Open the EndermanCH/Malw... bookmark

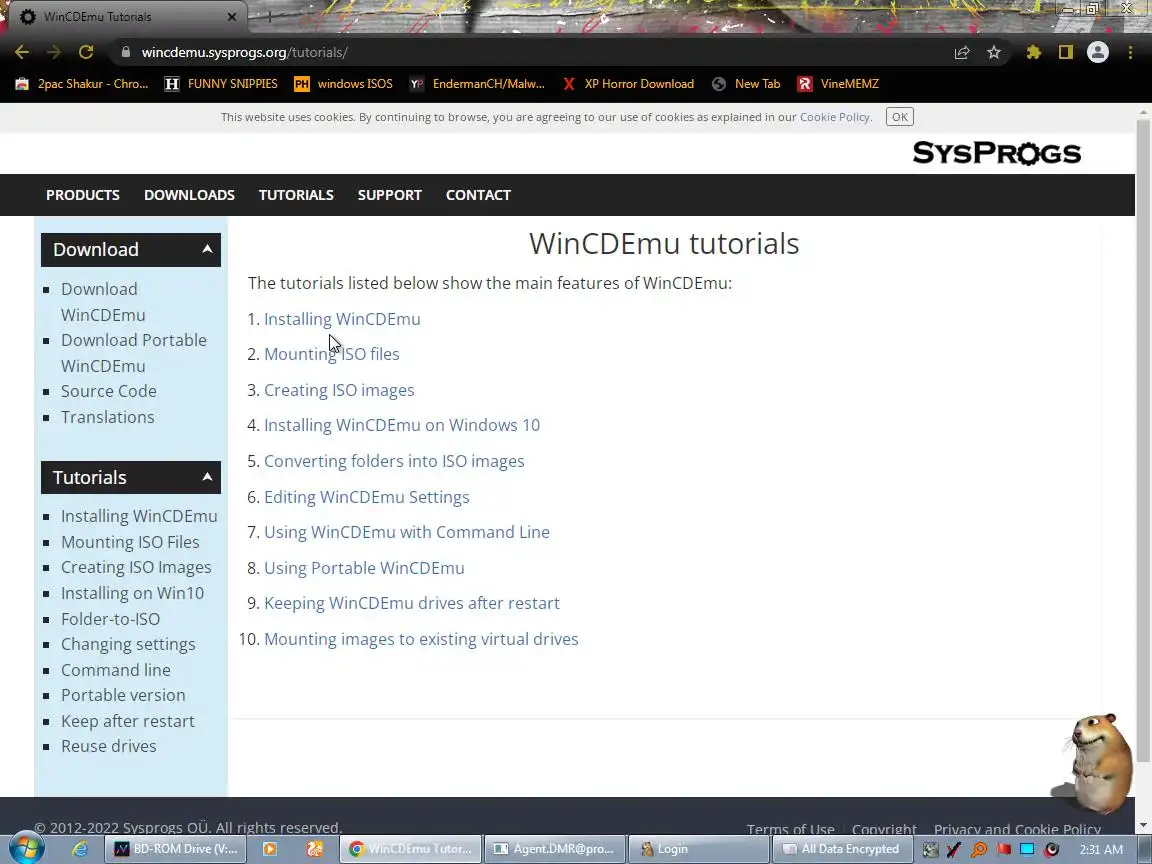478,84
